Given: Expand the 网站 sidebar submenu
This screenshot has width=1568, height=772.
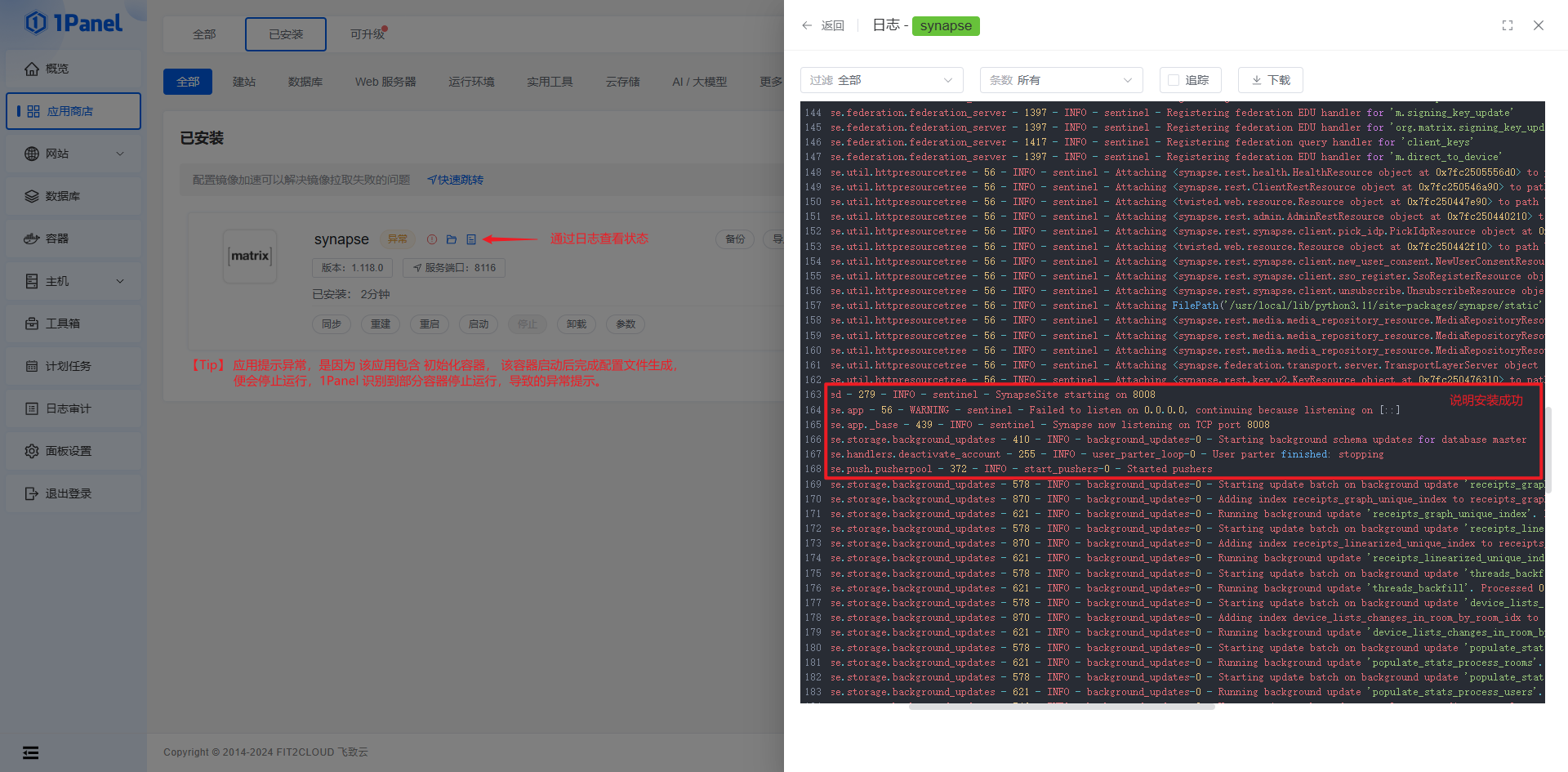Looking at the screenshot, I should click(x=73, y=154).
